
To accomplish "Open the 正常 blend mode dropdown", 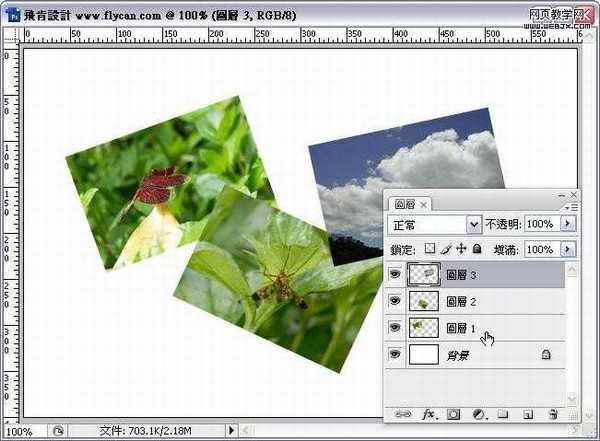I will [x=474, y=224].
